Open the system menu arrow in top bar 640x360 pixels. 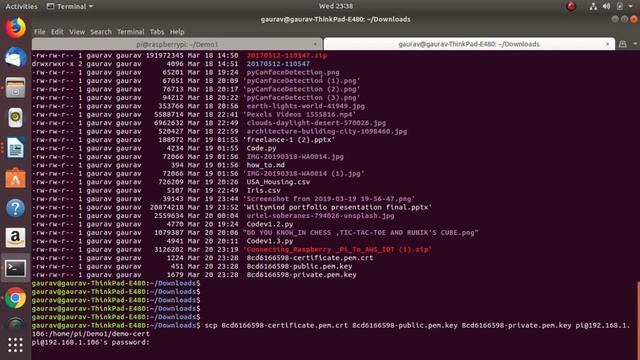click(x=631, y=6)
